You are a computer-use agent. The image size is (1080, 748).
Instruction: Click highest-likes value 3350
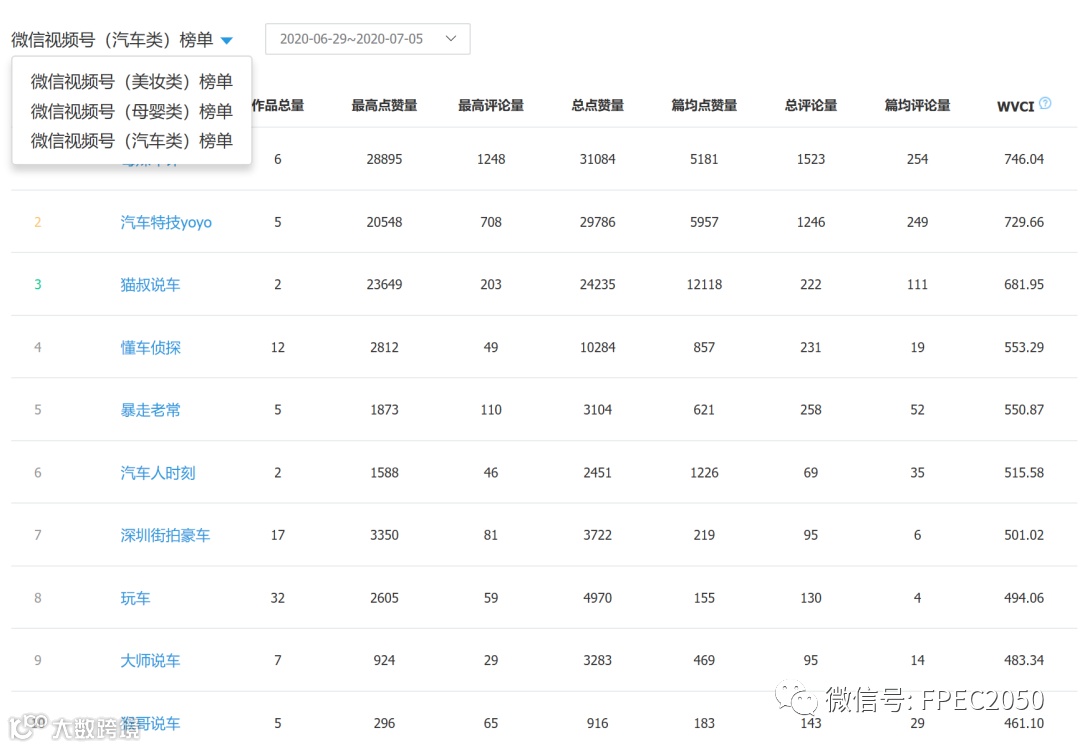tap(384, 535)
